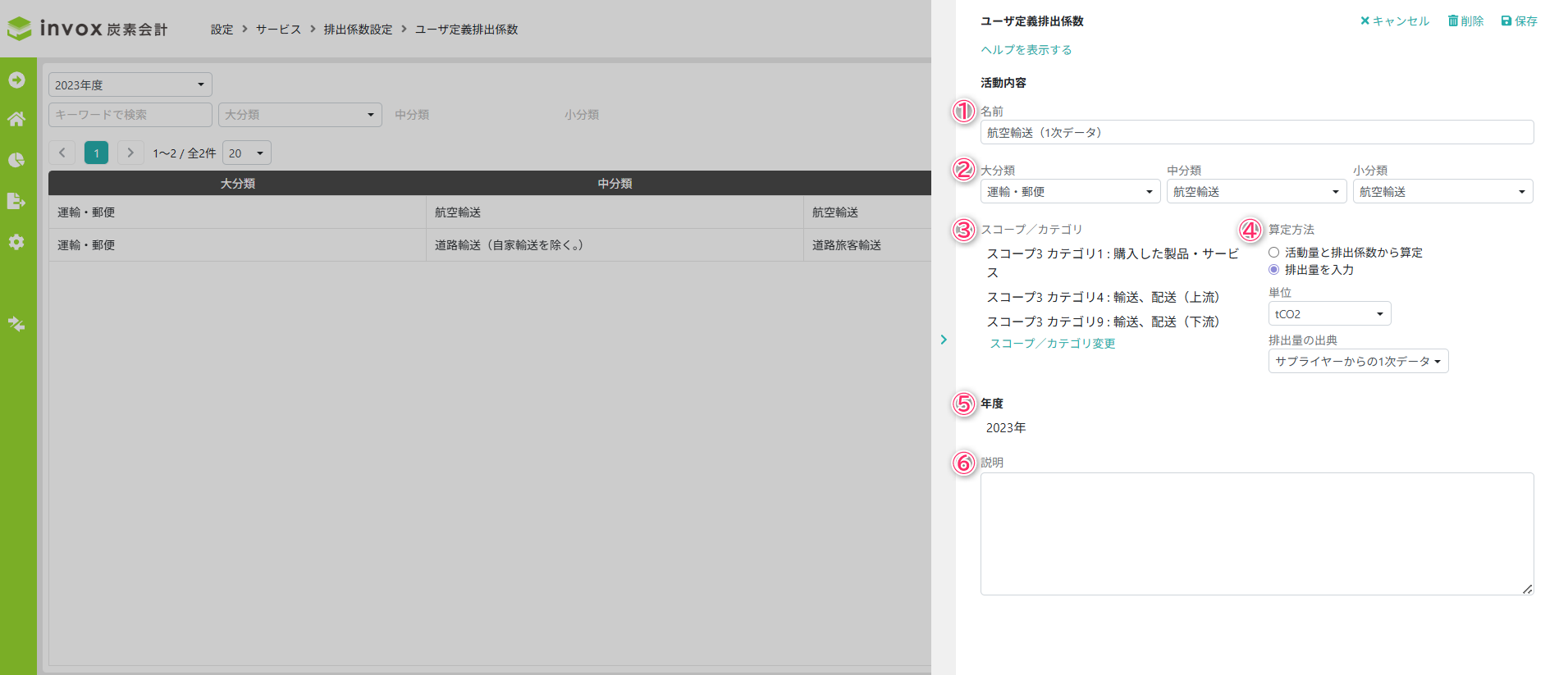Select page 1 button
Image resolution: width=1568 pixels, height=675 pixels.
[96, 153]
